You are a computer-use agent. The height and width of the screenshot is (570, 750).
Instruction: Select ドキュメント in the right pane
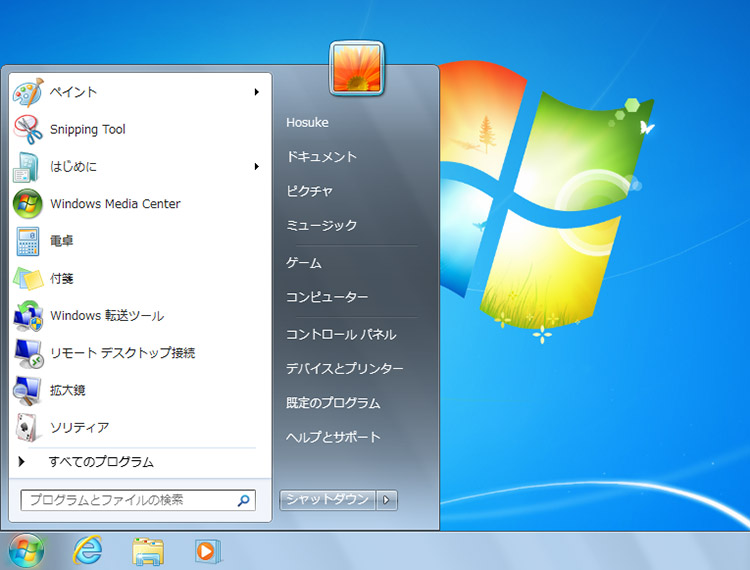click(x=321, y=157)
